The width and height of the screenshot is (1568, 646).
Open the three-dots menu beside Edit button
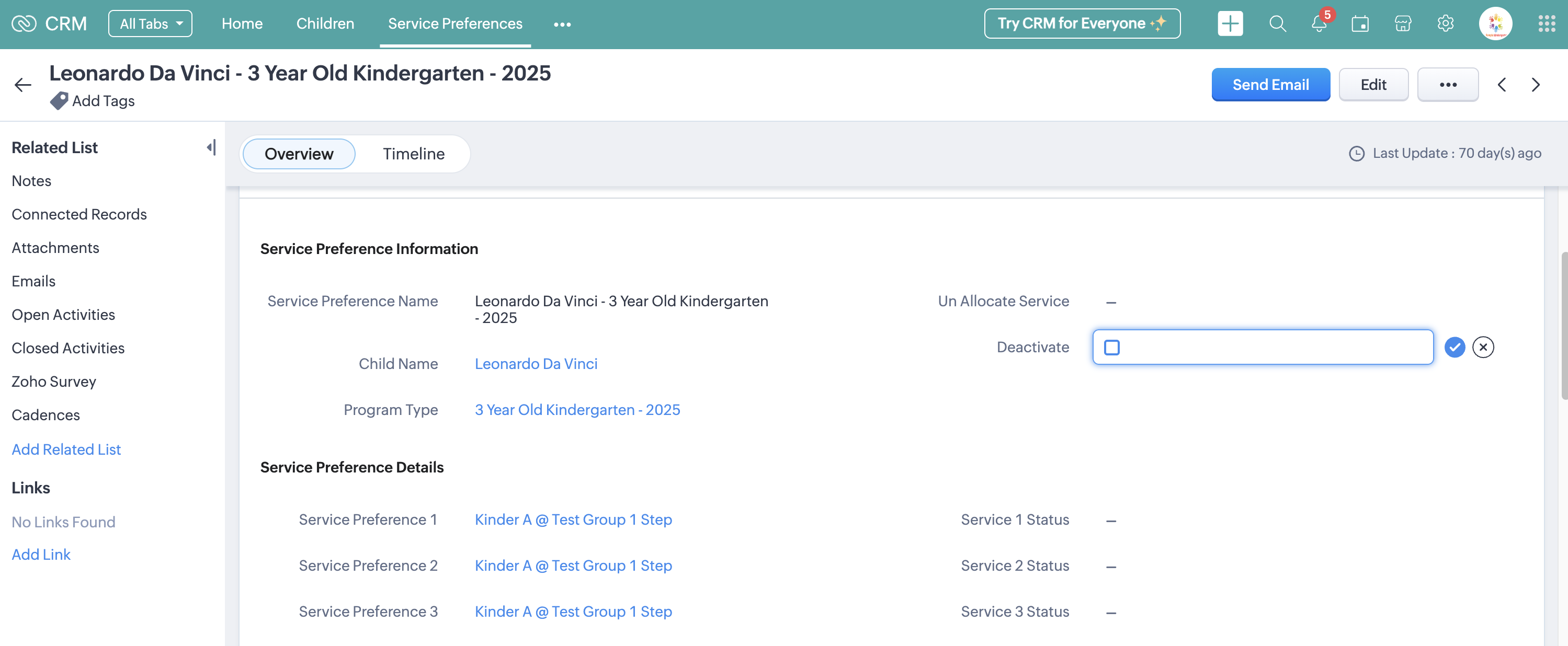tap(1448, 85)
